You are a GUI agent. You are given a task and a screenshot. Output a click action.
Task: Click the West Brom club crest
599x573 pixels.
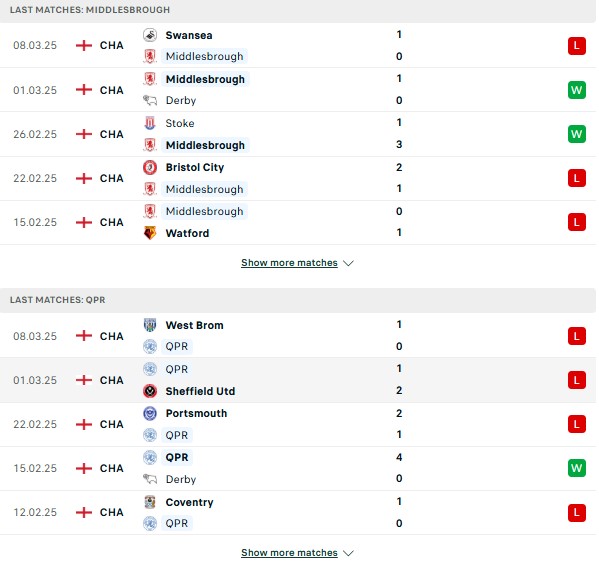click(150, 325)
